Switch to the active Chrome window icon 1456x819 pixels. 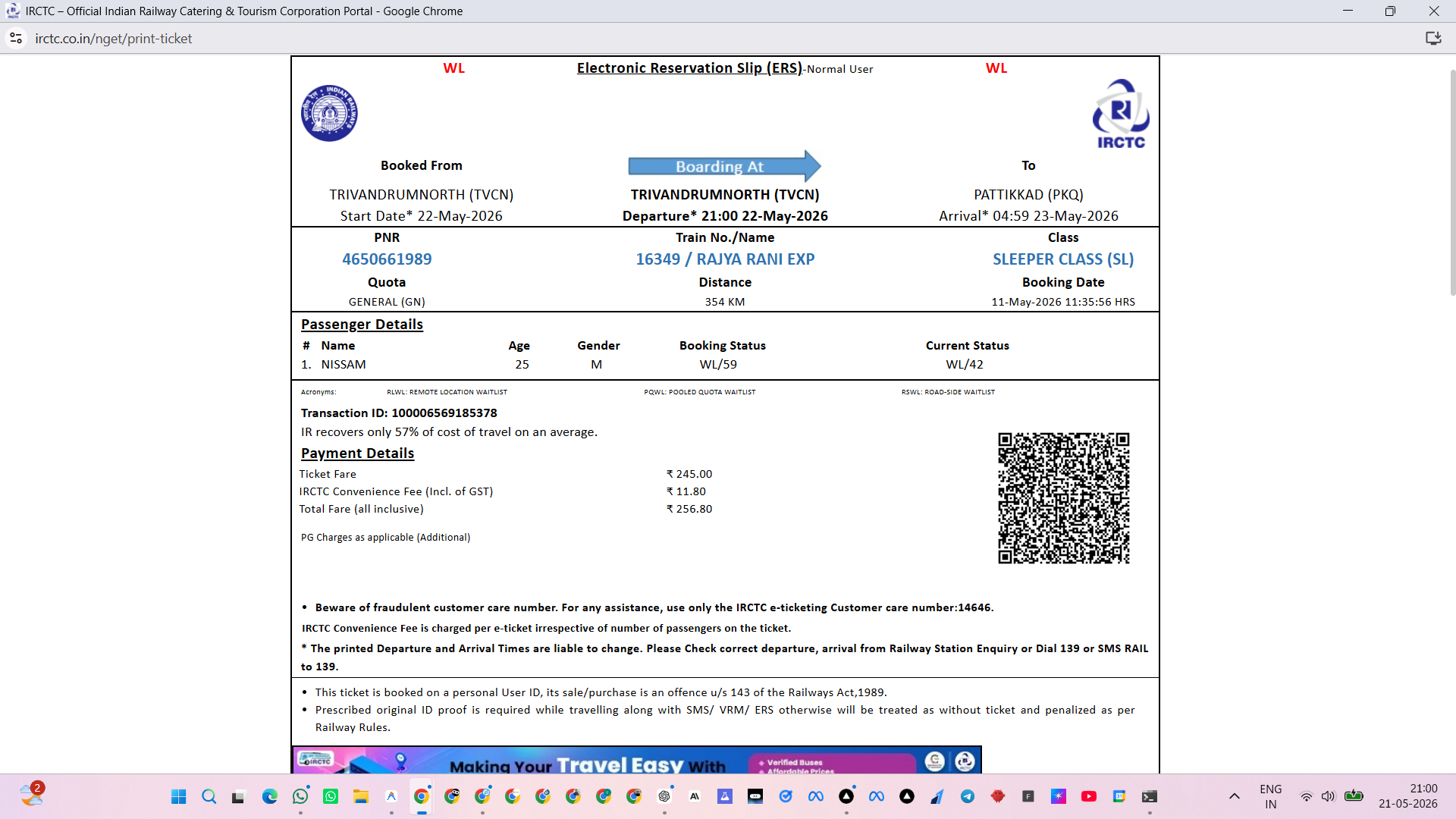click(x=422, y=796)
